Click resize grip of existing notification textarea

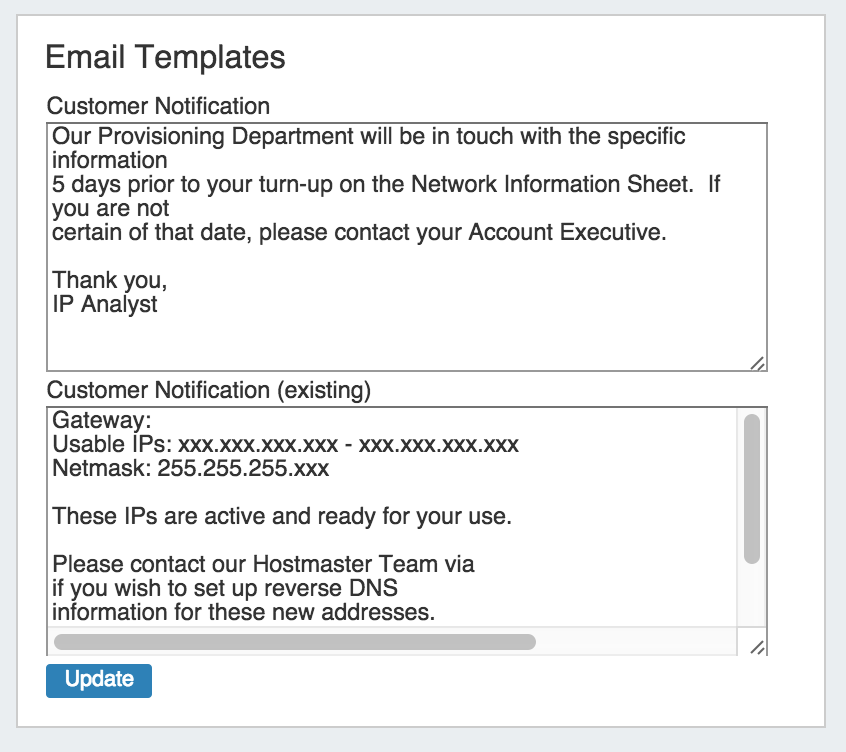758,646
